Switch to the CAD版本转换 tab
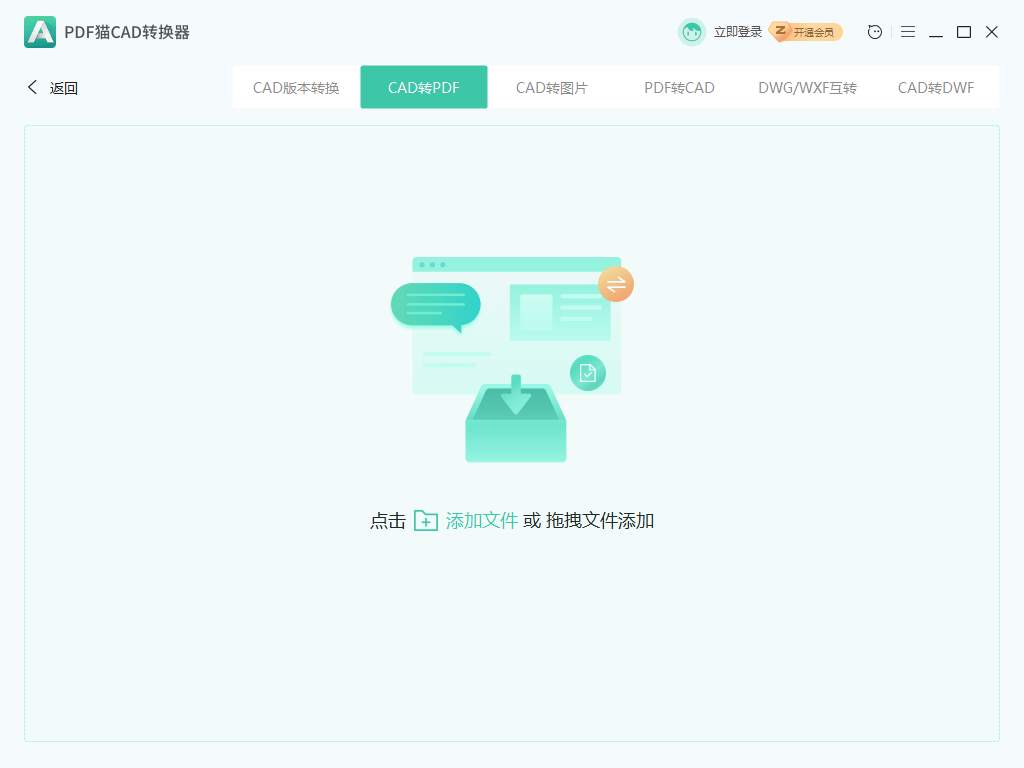This screenshot has width=1024, height=768. [296, 88]
